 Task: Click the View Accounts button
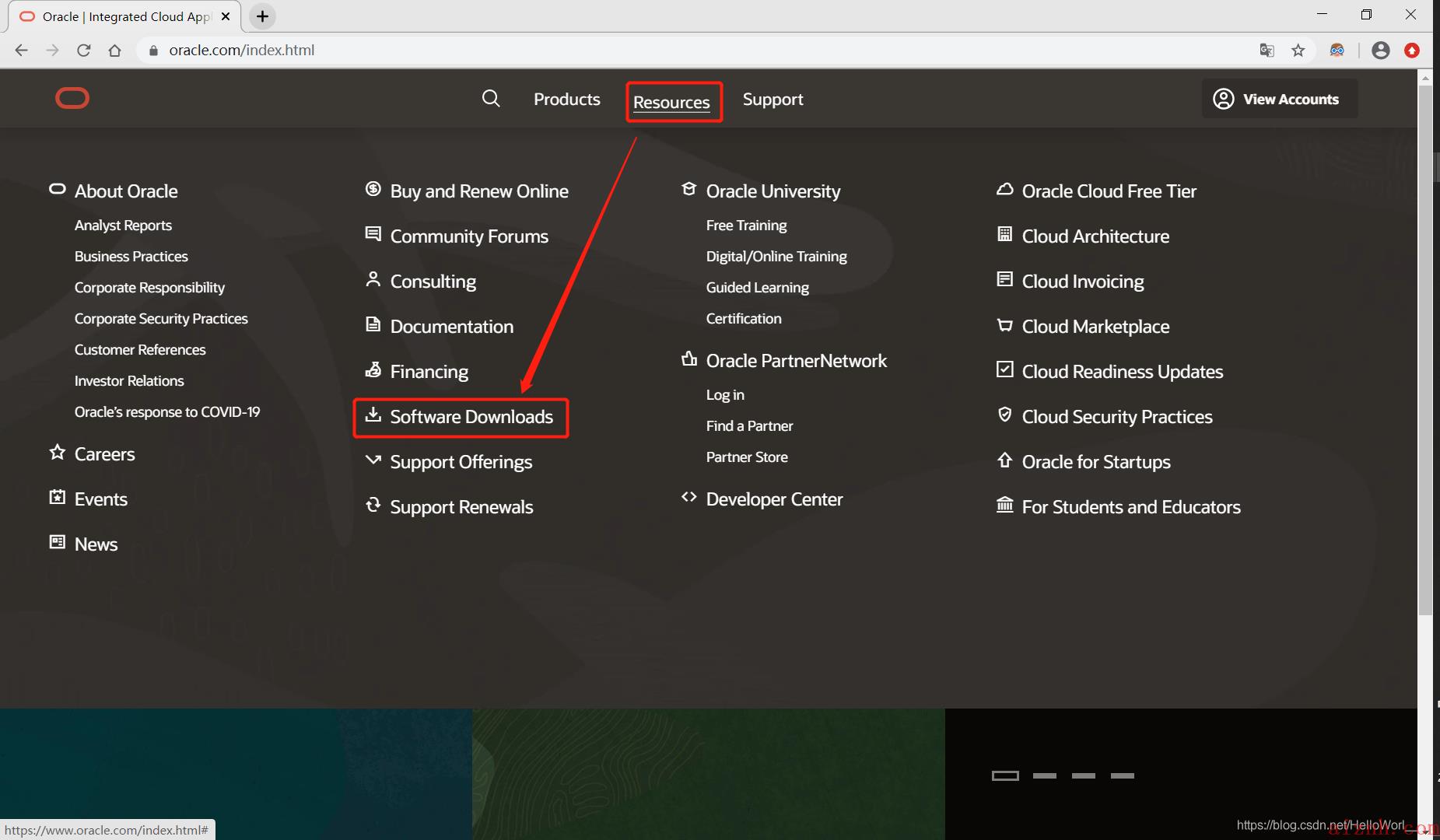[x=1280, y=99]
